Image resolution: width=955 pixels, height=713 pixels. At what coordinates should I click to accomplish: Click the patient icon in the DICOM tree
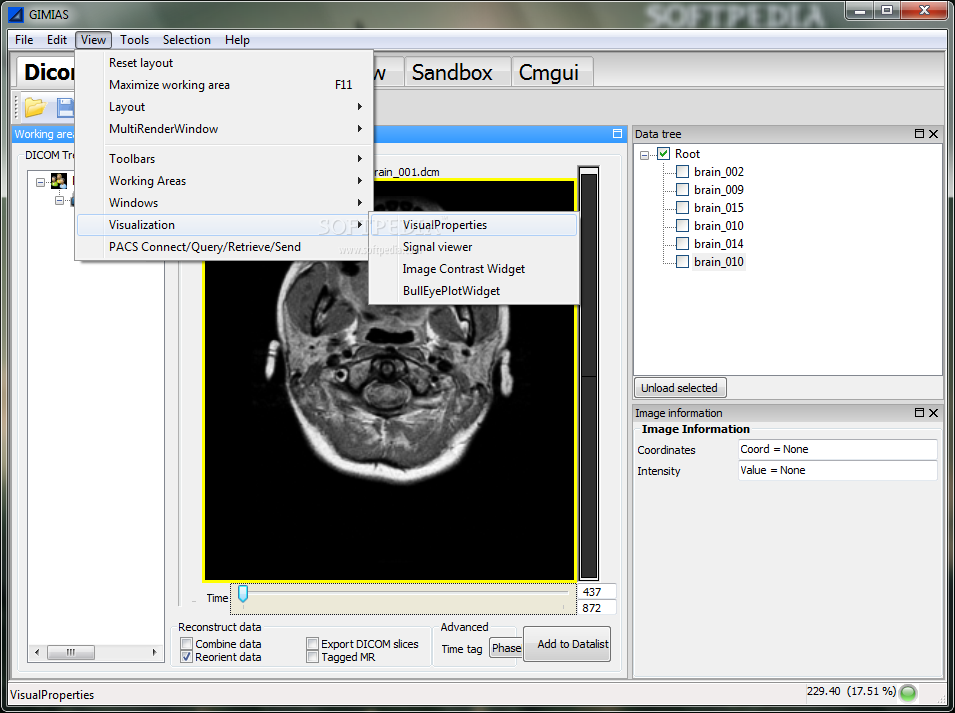click(x=59, y=181)
